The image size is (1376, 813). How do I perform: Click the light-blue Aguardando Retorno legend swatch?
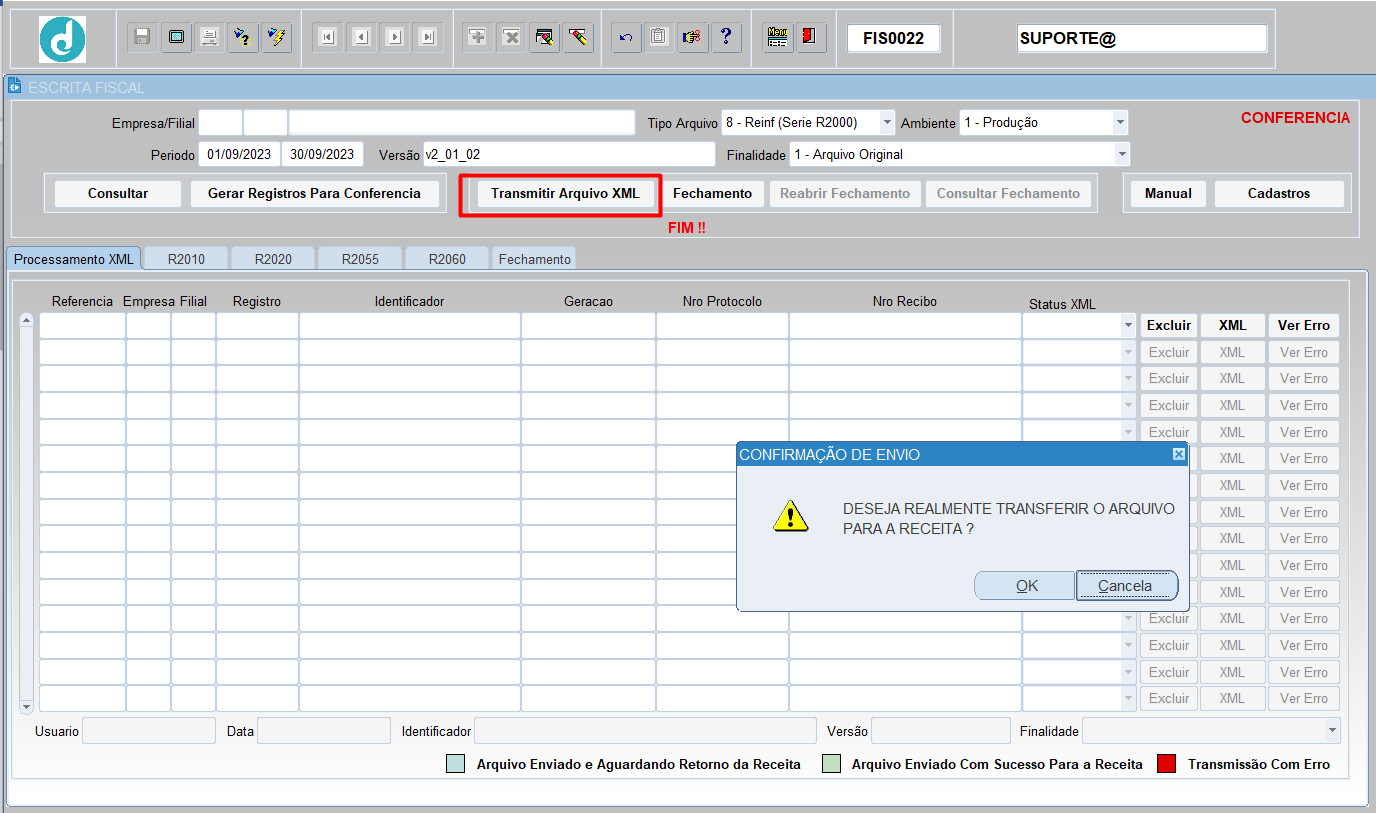[455, 764]
